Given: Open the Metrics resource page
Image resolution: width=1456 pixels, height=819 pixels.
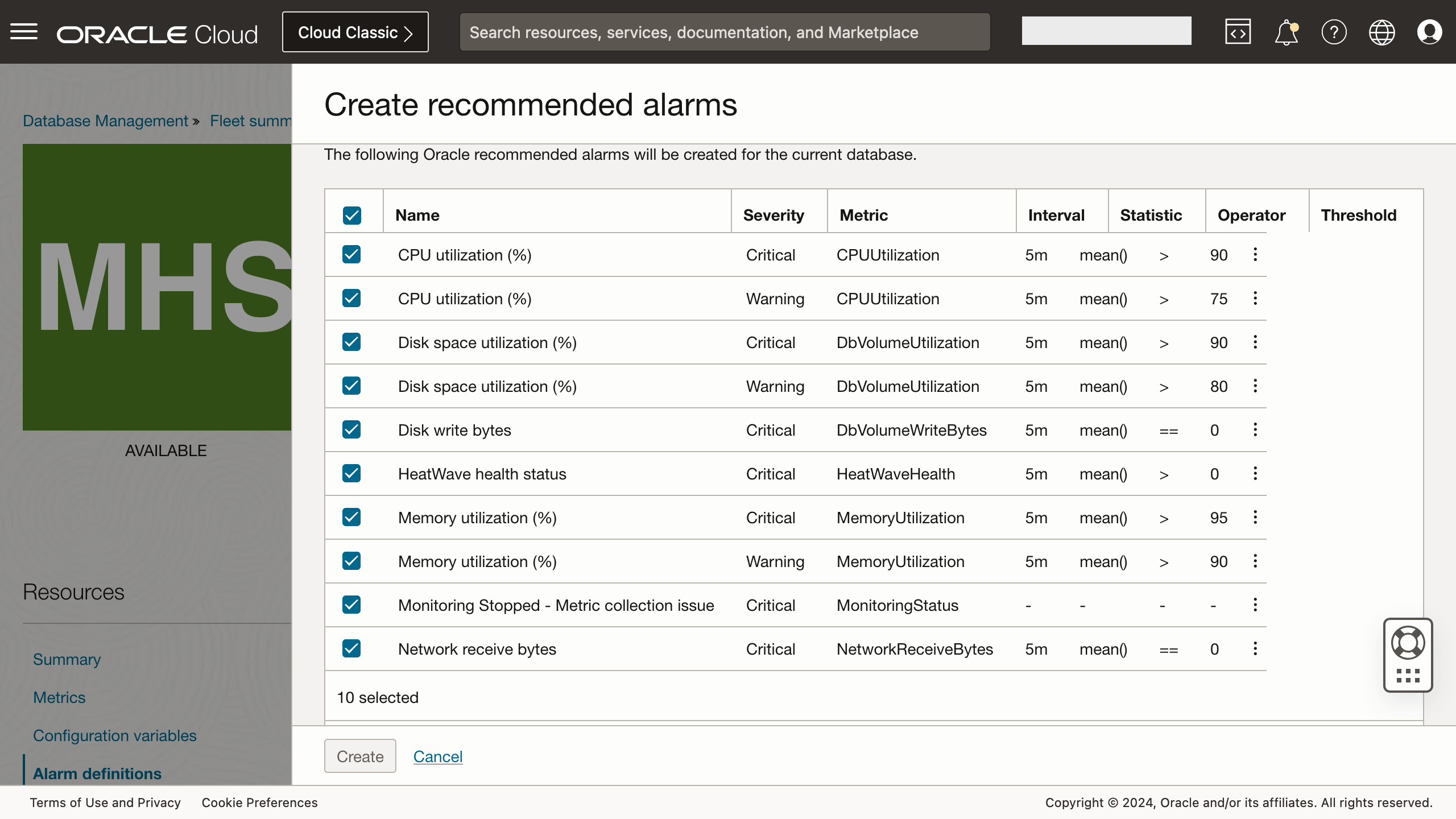Looking at the screenshot, I should (59, 697).
